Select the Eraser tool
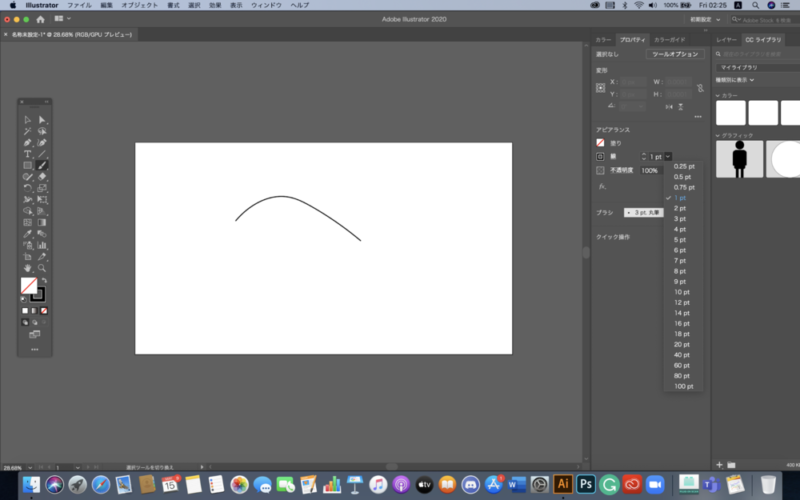800x500 pixels. point(42,177)
